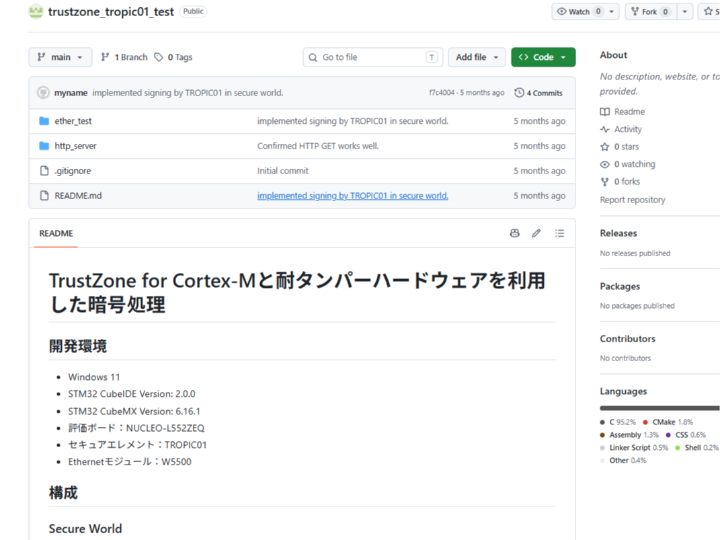
Task: Open the 1 Branch link
Action: [124, 57]
